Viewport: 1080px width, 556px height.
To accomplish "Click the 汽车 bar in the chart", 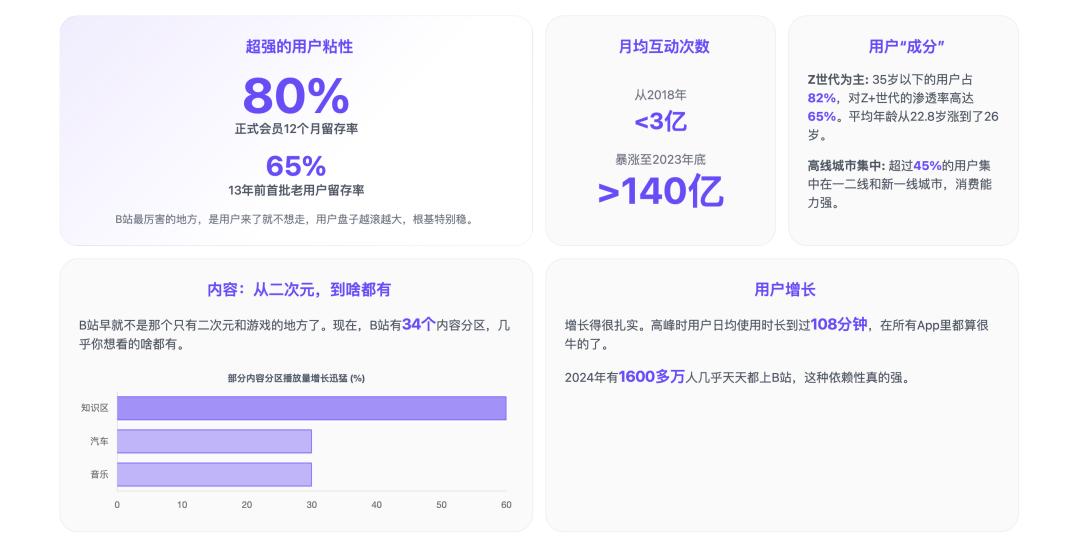I will (x=214, y=441).
